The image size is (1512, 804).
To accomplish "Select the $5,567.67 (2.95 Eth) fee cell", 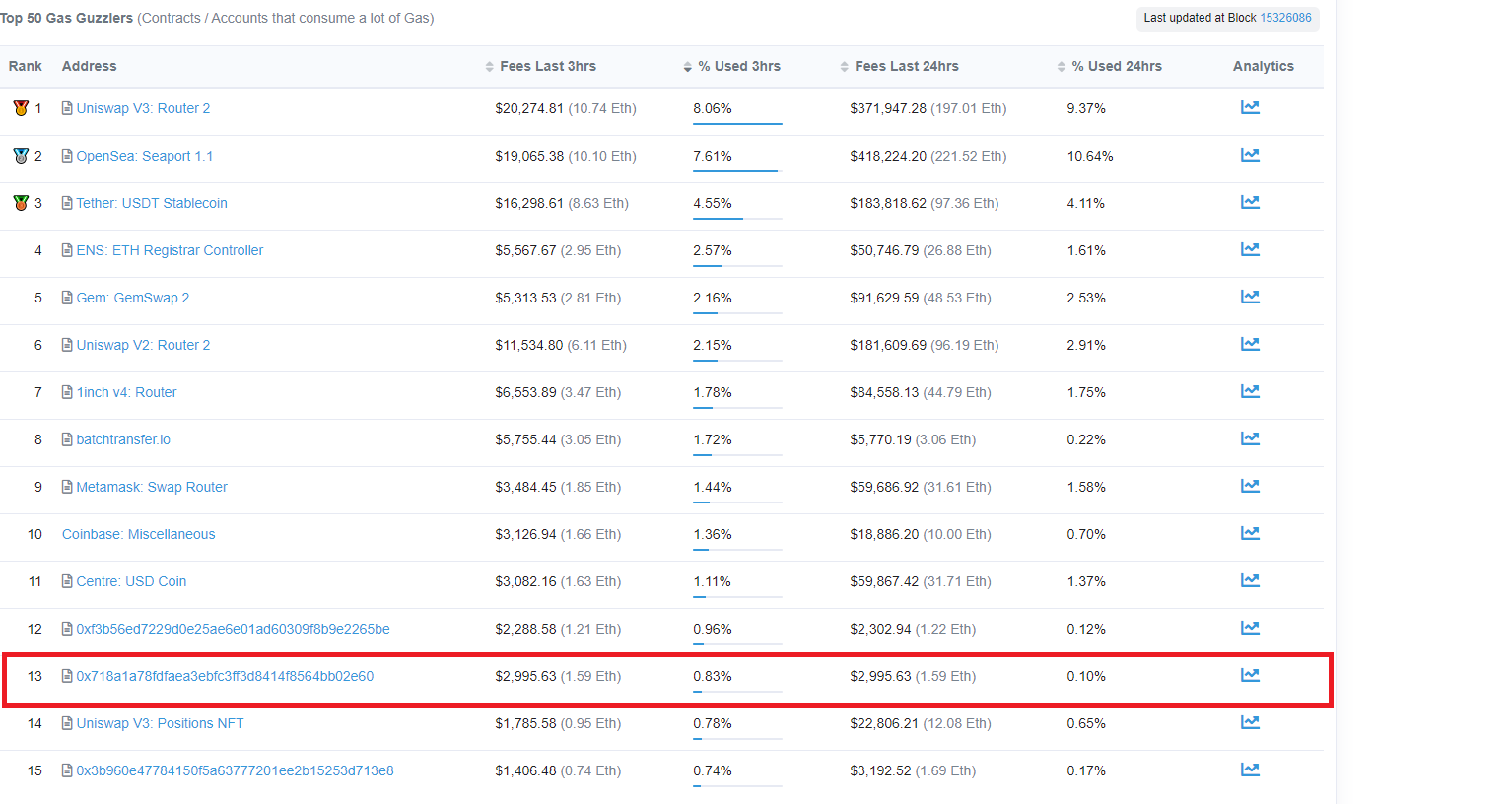I will point(558,250).
